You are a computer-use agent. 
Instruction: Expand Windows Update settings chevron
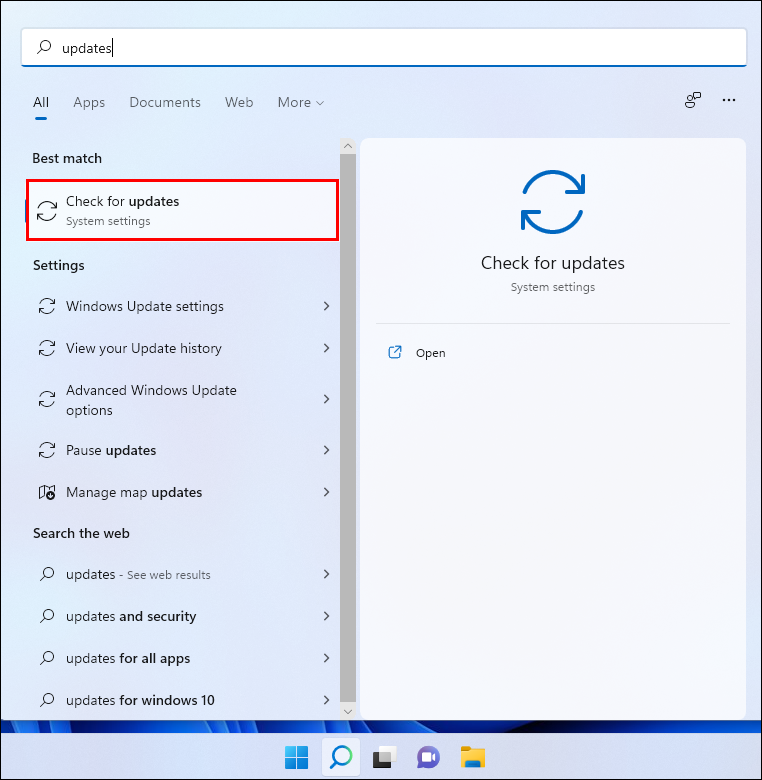pos(326,306)
